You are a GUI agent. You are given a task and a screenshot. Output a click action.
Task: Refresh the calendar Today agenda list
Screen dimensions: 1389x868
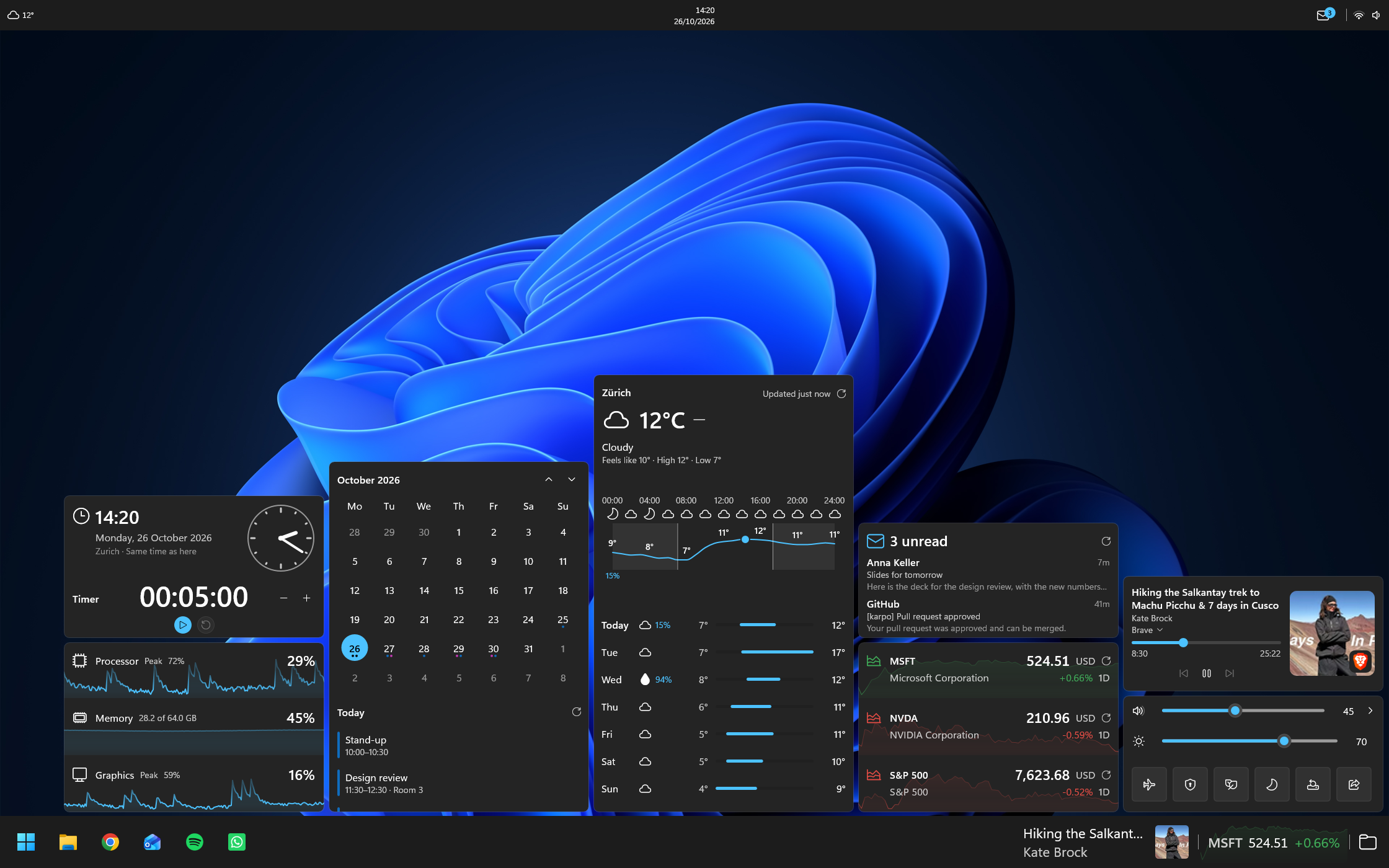coord(576,712)
